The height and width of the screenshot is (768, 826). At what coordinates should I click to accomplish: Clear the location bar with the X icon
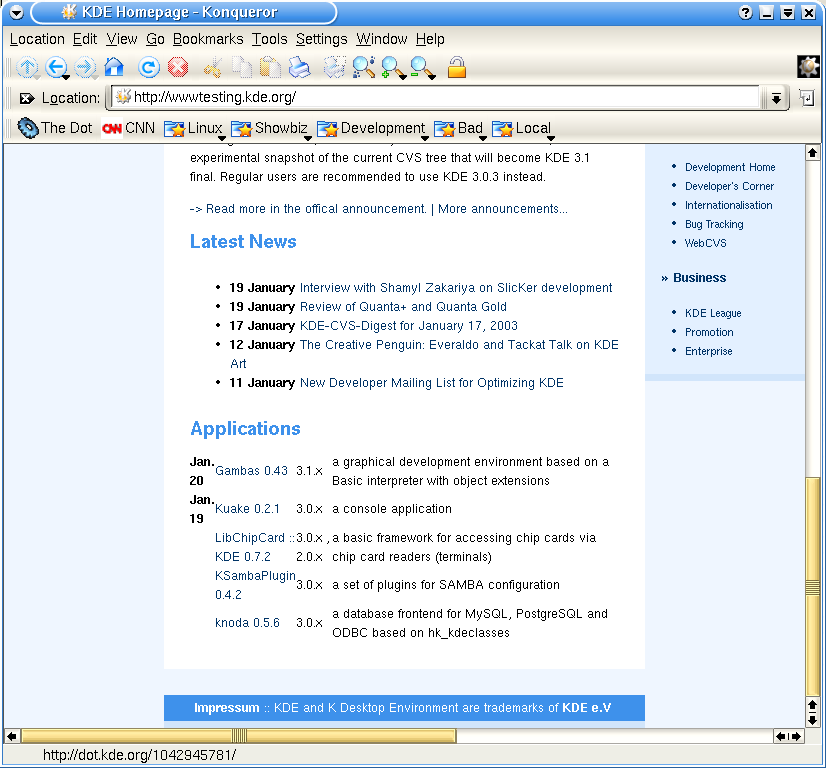[26, 98]
